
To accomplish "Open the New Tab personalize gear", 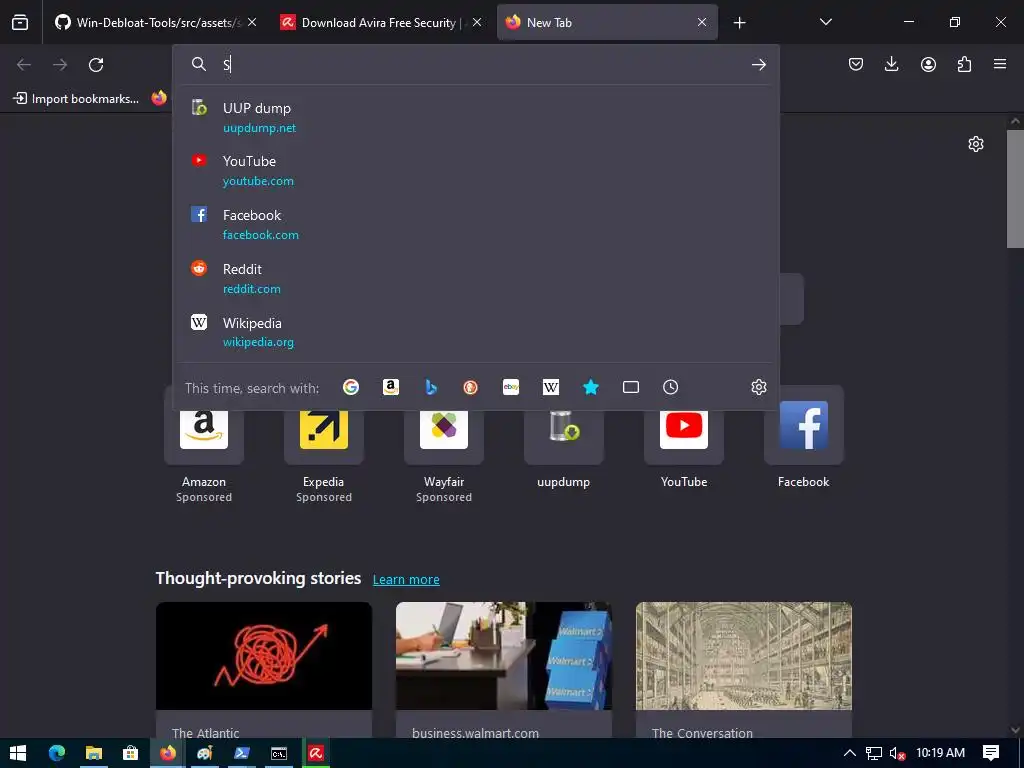I will pyautogui.click(x=976, y=144).
